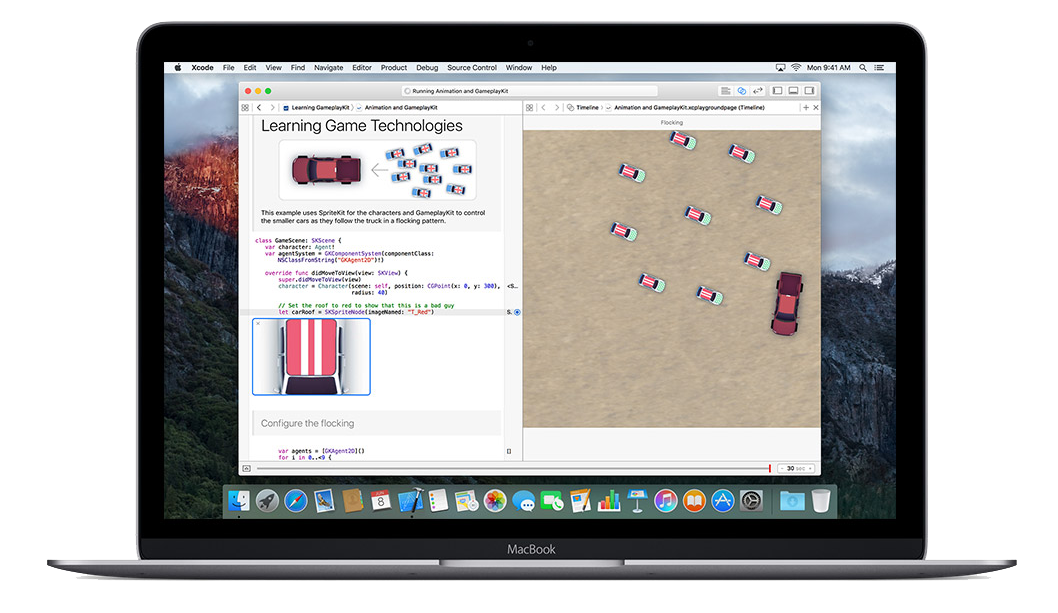This screenshot has width=1058, height=613.
Task: Open the Find menu
Action: 298,68
